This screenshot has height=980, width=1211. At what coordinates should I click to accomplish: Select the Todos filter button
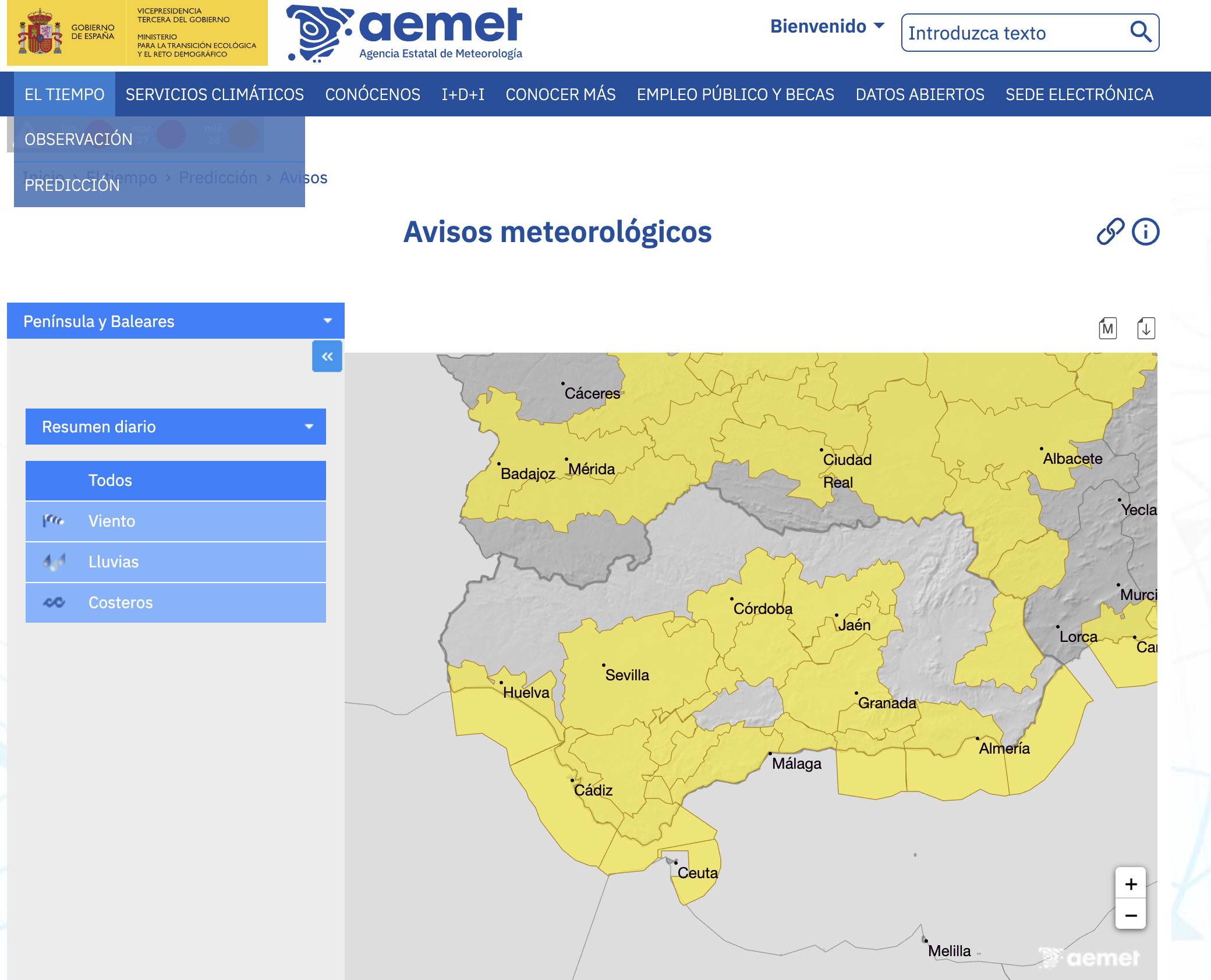click(175, 480)
